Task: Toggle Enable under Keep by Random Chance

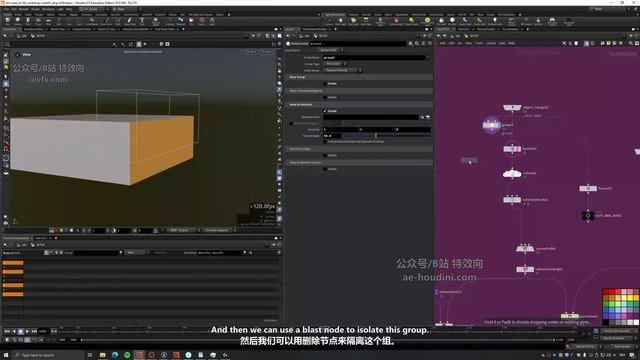Action: click(x=325, y=169)
